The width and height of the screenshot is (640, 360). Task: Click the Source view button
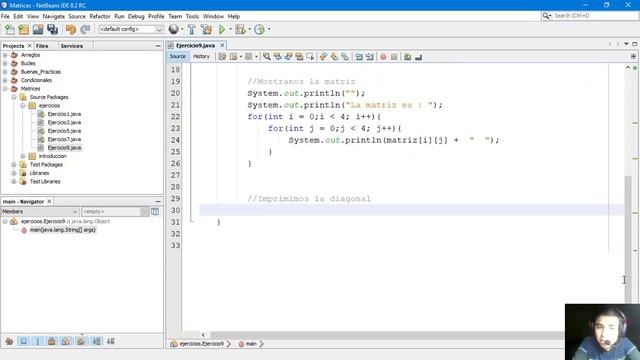click(x=178, y=57)
